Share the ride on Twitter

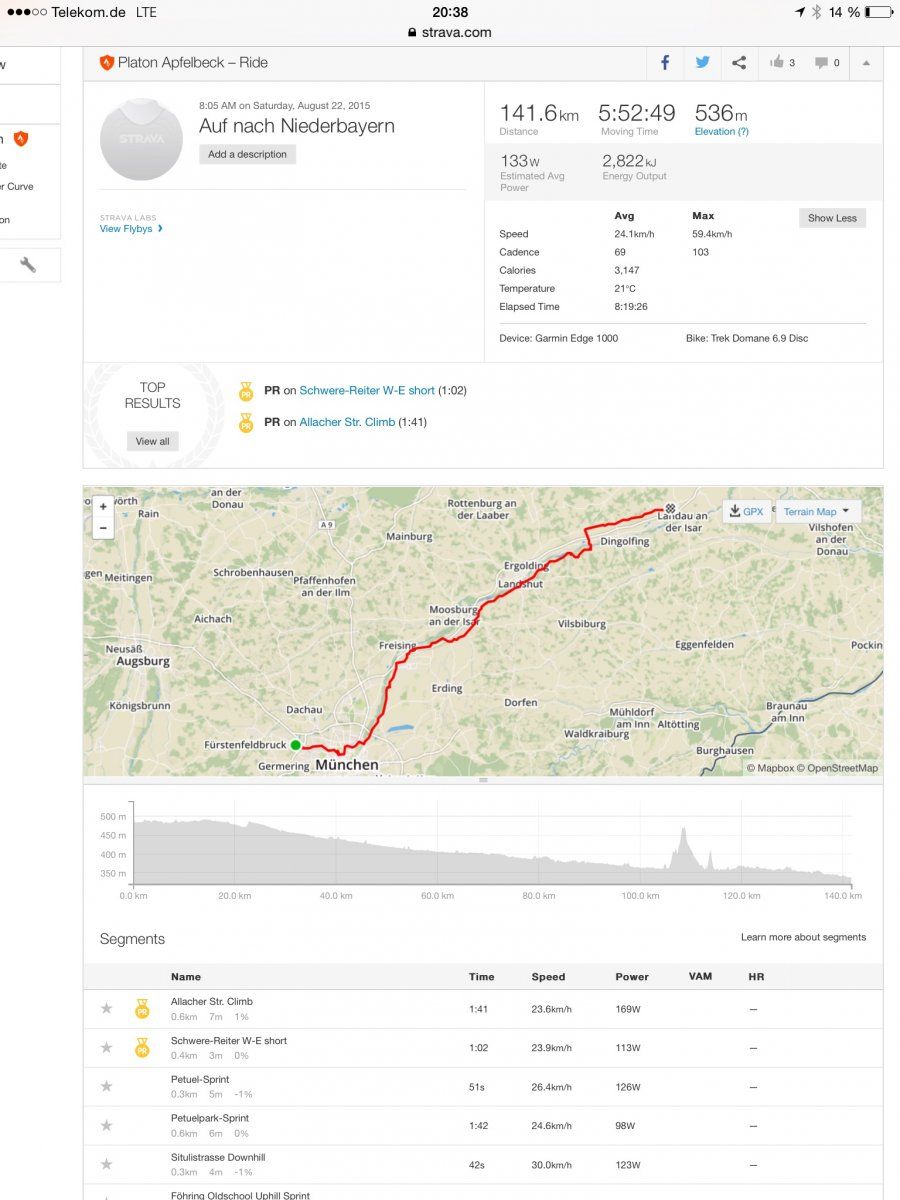(x=702, y=62)
